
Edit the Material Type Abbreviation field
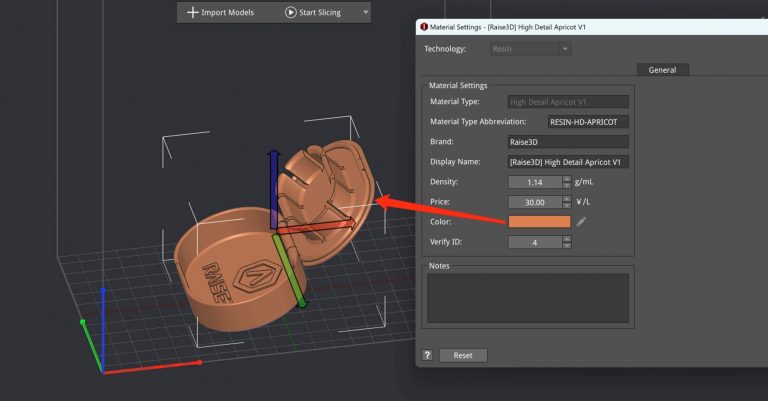coord(588,122)
